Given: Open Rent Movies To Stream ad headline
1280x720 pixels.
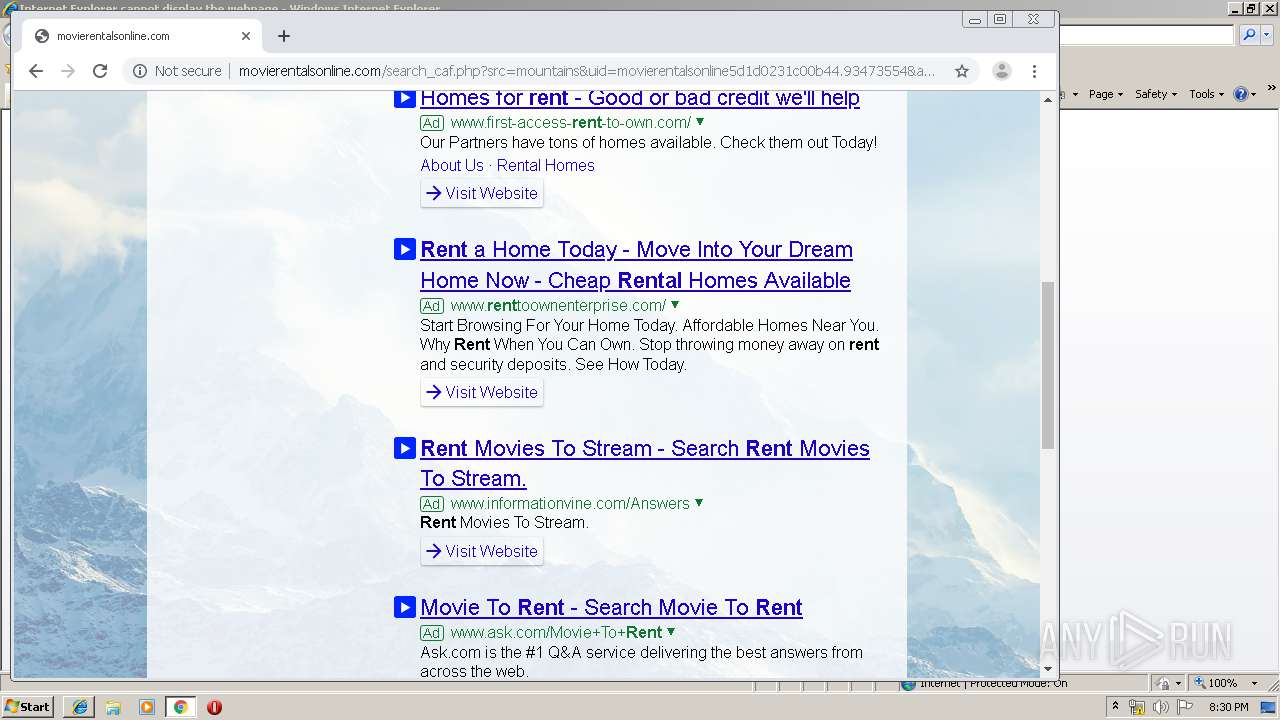Looking at the screenshot, I should 645,463.
